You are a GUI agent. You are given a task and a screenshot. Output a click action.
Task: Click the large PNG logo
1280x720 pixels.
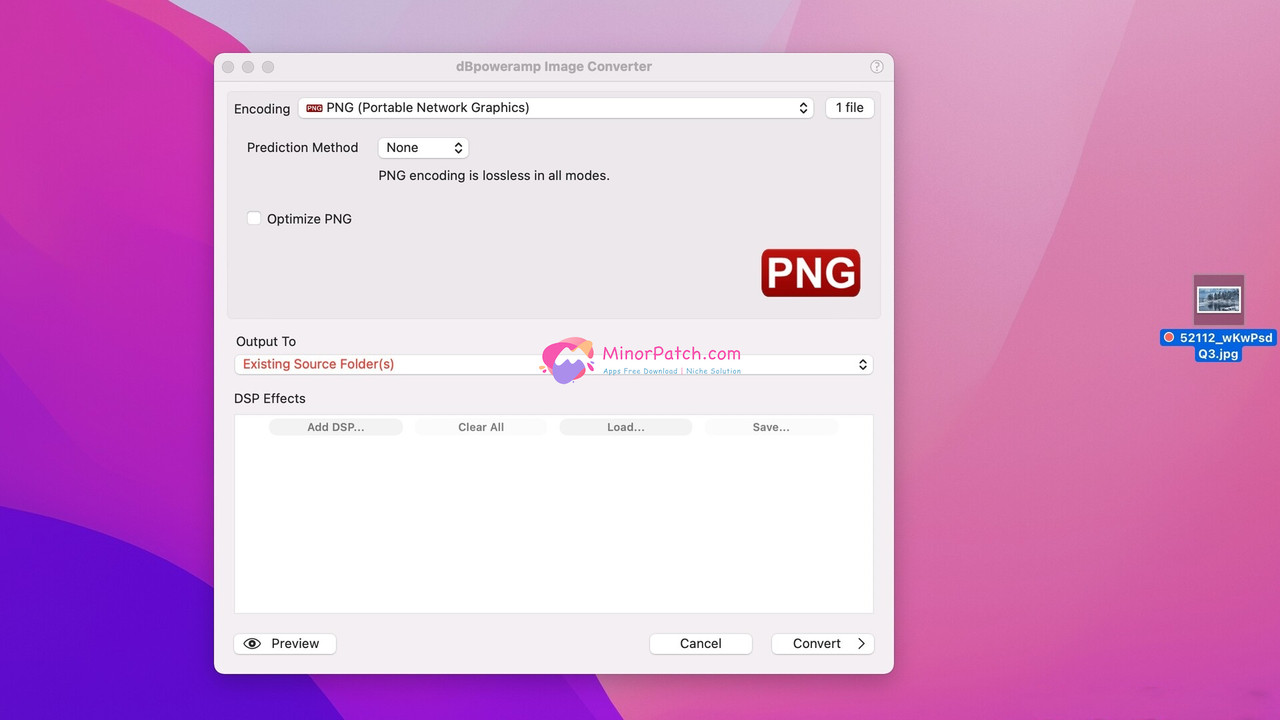pos(810,273)
